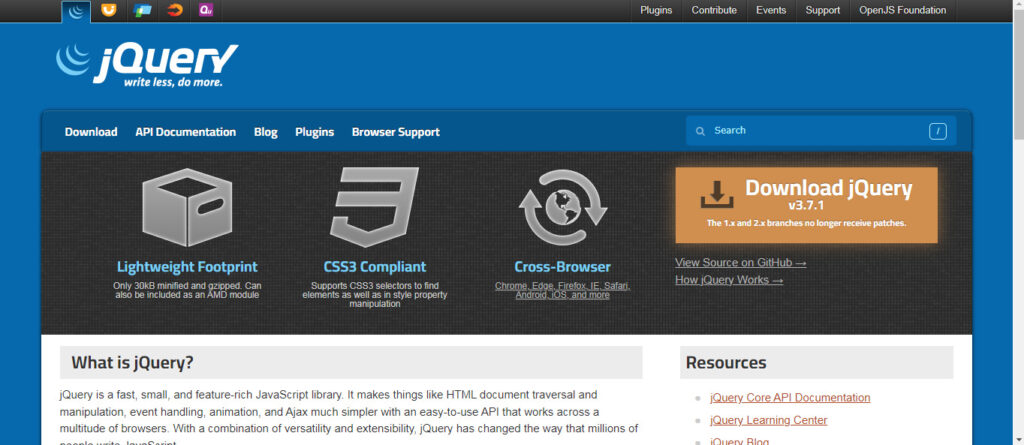Open the Browser Support nav item
The height and width of the screenshot is (445, 1024).
[x=396, y=132]
